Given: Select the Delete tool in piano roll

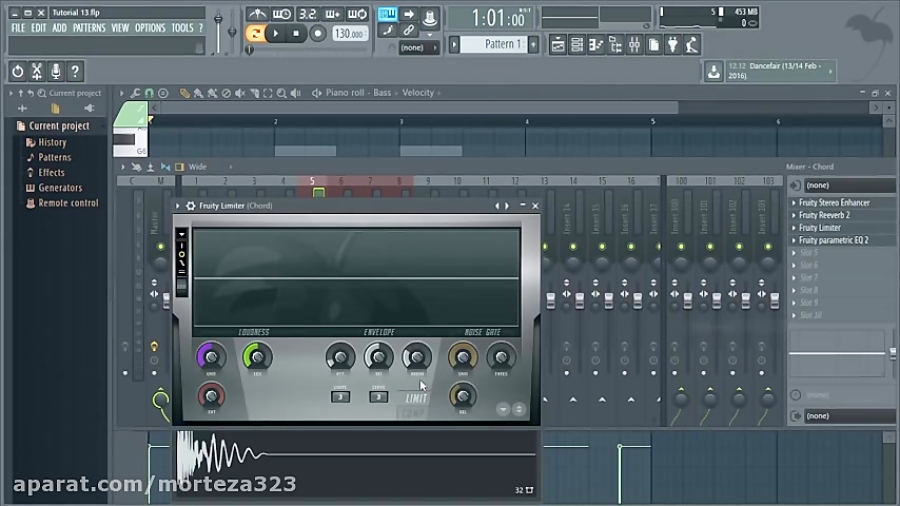Looking at the screenshot, I should tap(226, 93).
